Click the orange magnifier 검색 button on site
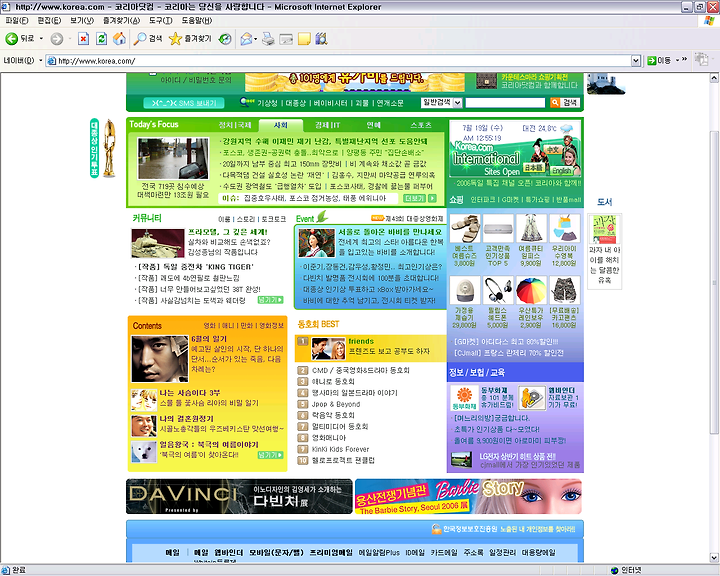Screen dimensions: 720x576 tap(565, 103)
